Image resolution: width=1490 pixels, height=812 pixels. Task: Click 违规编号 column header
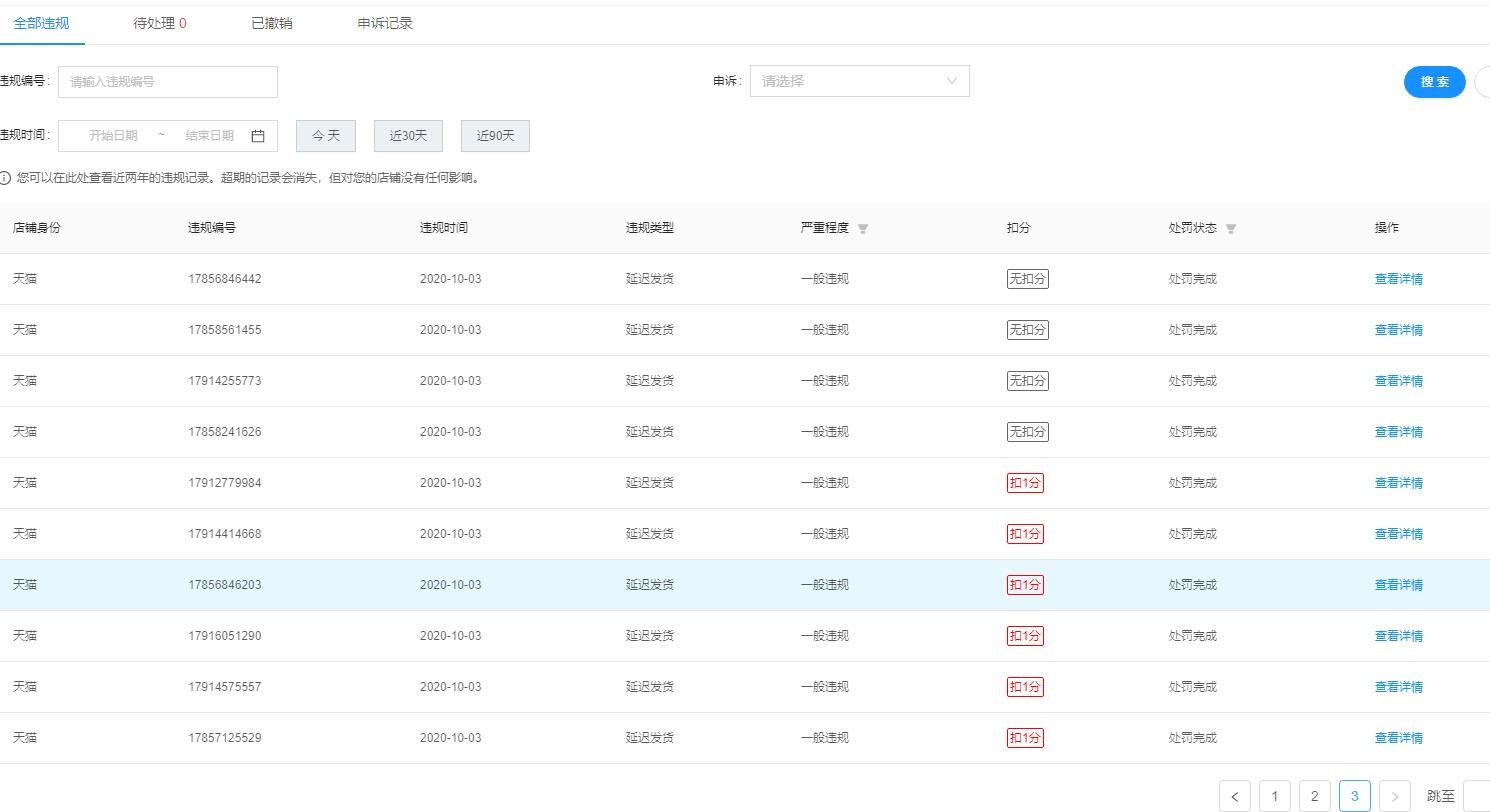[212, 228]
